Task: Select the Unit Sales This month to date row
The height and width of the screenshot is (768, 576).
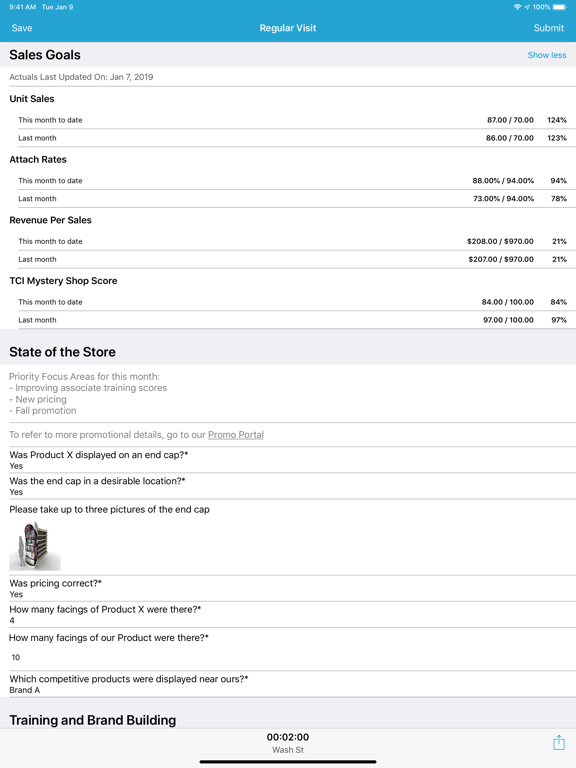Action: (292, 120)
